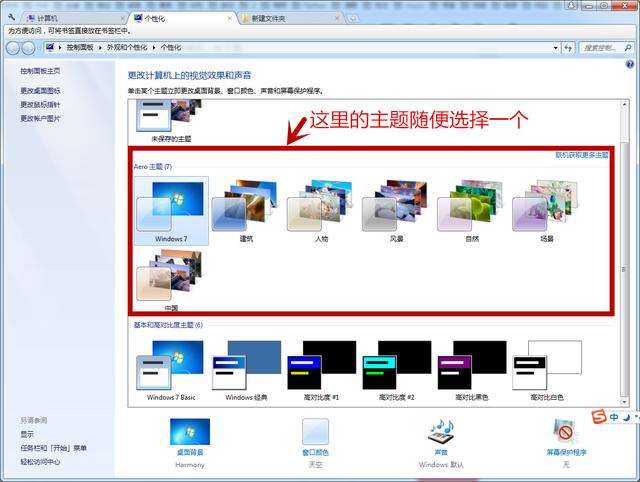Click the theme list scroll down arrow
640x482 pixels.
click(x=624, y=402)
